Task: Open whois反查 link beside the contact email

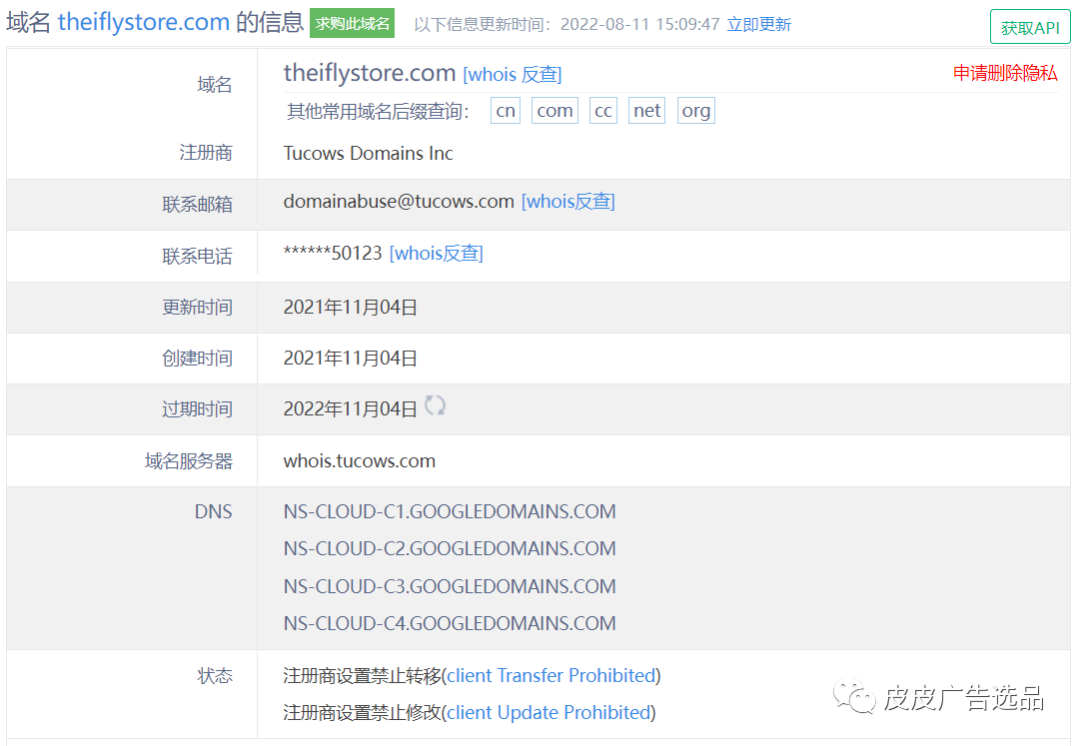Action: click(568, 201)
